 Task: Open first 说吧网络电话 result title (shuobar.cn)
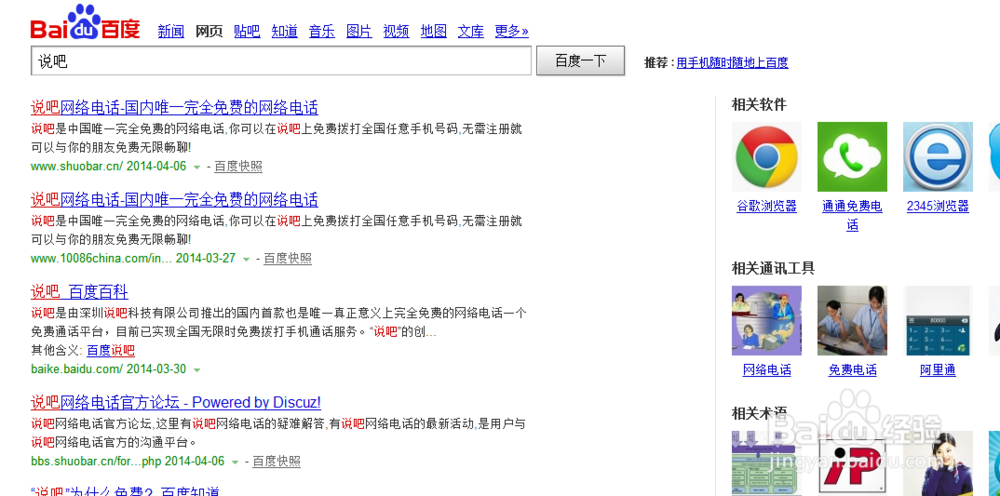coord(174,107)
